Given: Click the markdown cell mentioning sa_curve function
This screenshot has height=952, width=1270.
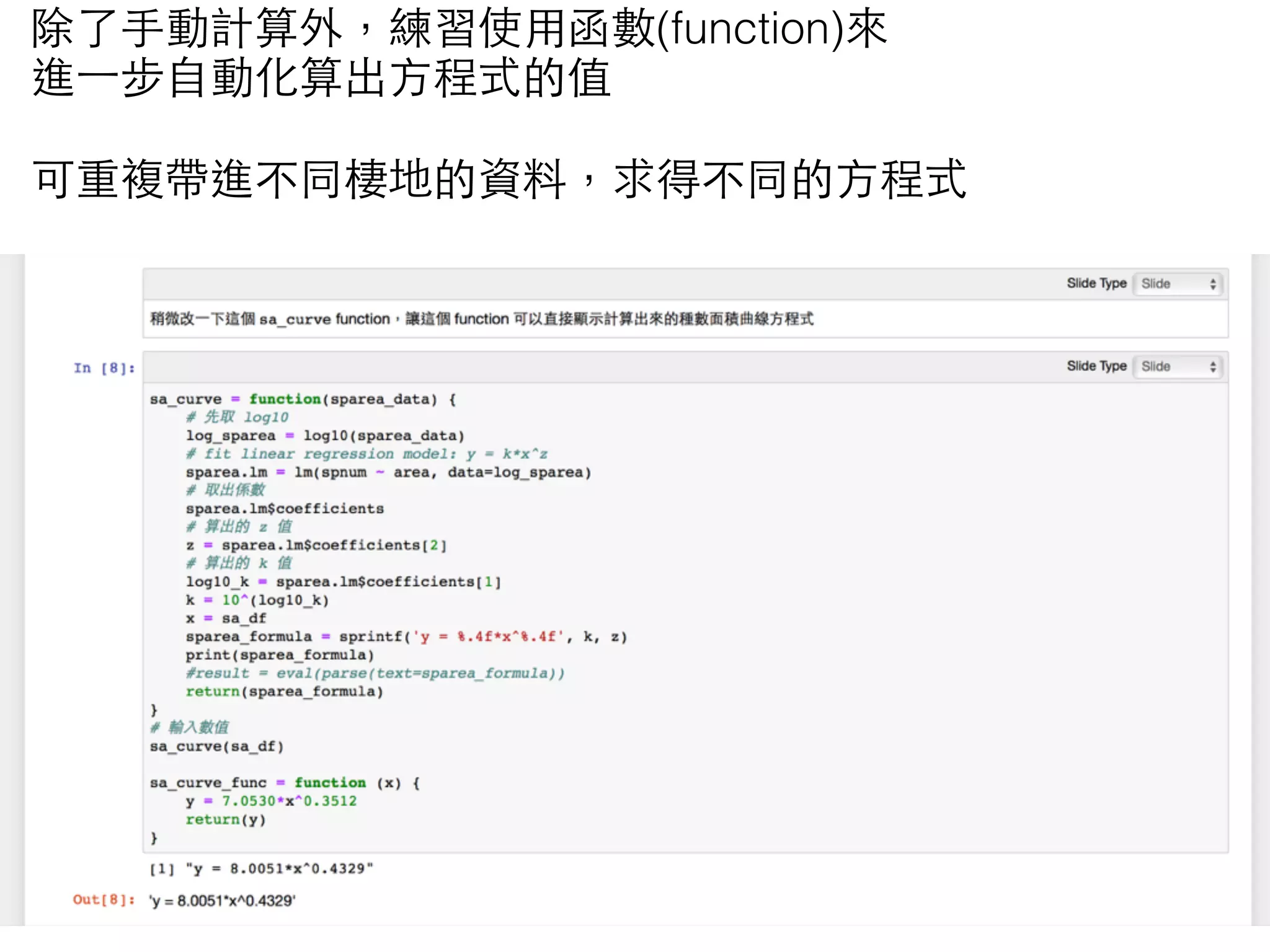Looking at the screenshot, I should coord(685,319).
